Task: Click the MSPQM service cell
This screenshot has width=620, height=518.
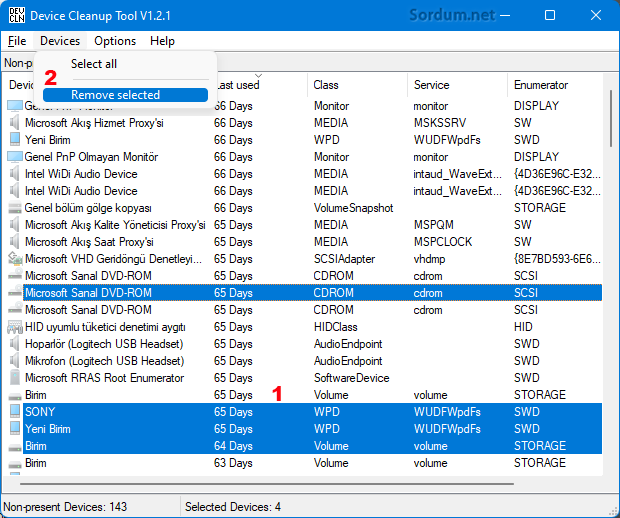Action: (x=433, y=225)
